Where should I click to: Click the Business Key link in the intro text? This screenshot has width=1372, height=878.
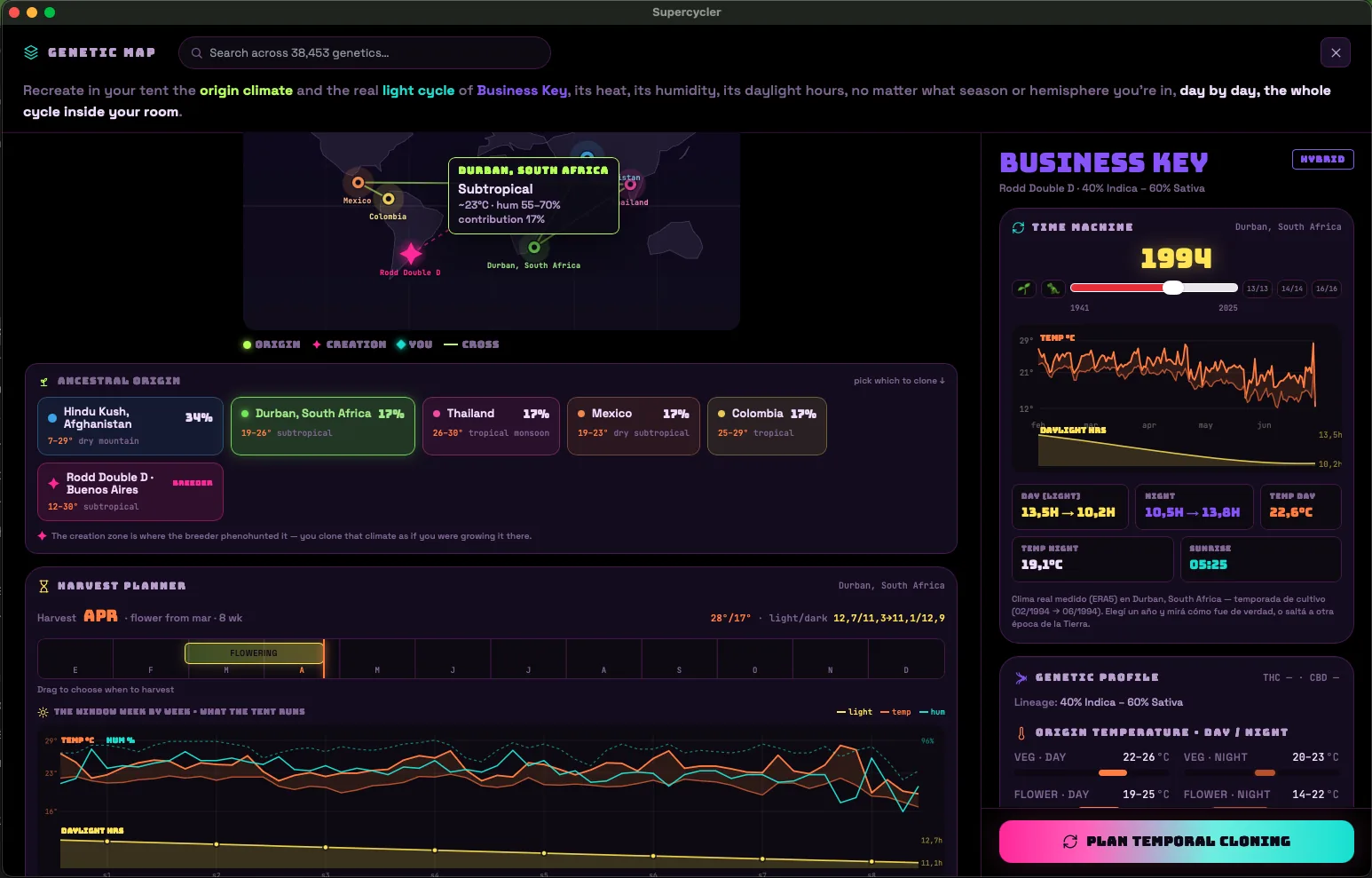point(522,91)
